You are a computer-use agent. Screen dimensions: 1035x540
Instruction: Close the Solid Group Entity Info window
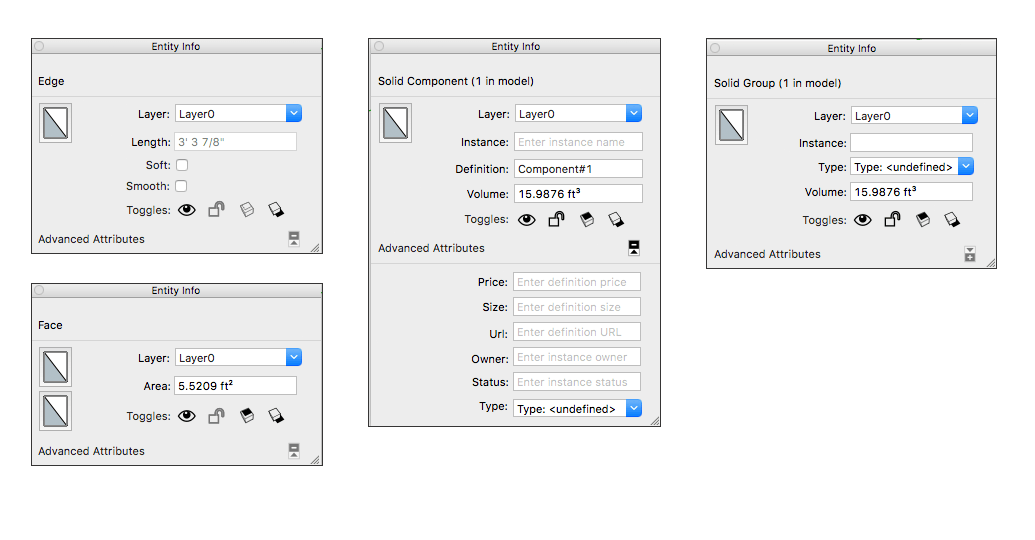click(716, 48)
